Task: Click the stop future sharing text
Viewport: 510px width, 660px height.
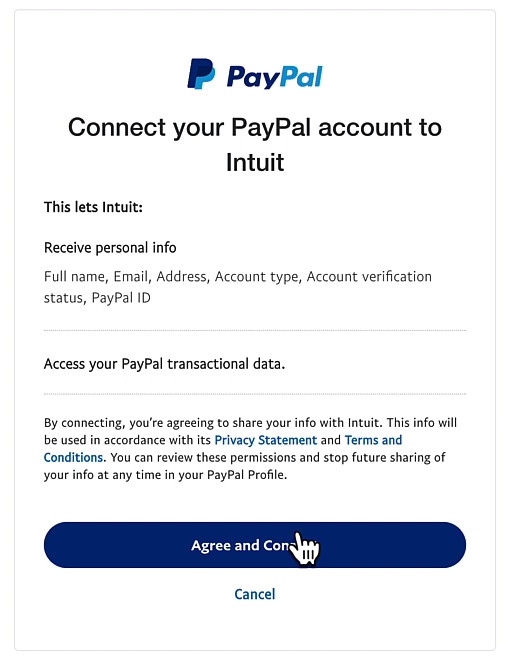Action: coord(378,458)
